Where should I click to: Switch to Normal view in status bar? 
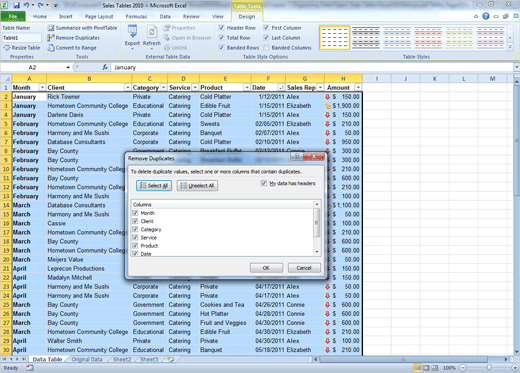point(418,368)
